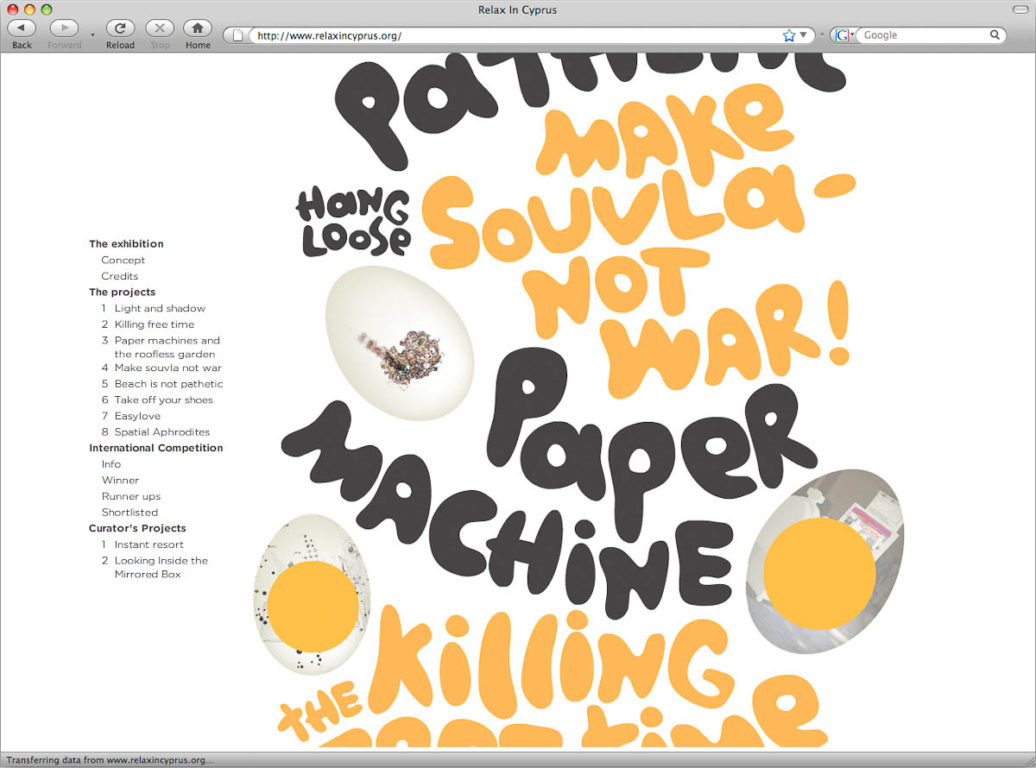Open the URL history dropdown arrow

(803, 35)
